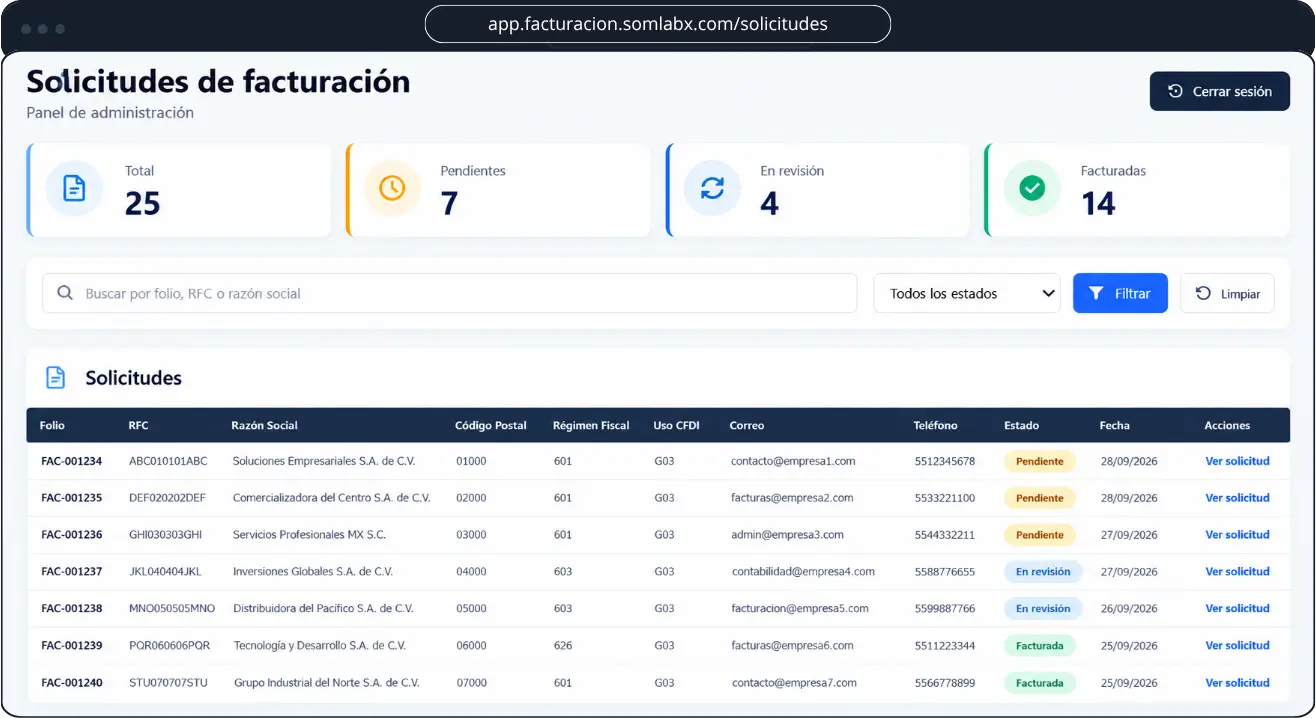Click Servicios Profesionales MX S.C.
The image size is (1316, 718).
click(309, 535)
